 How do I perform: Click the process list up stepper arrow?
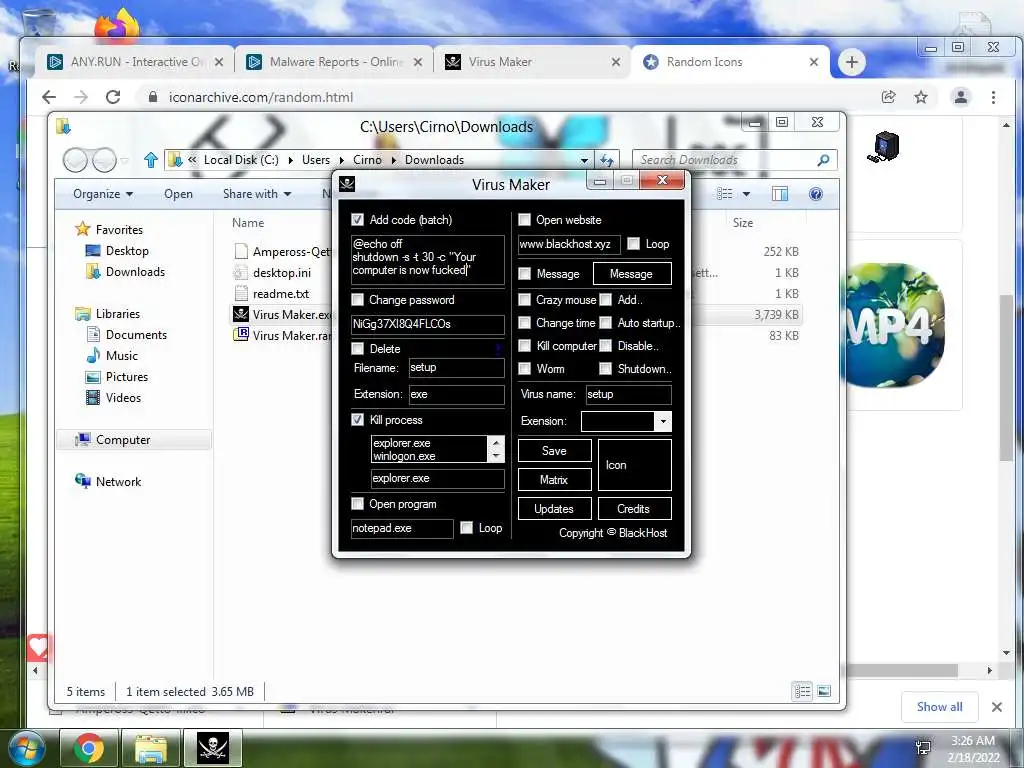click(x=496, y=442)
